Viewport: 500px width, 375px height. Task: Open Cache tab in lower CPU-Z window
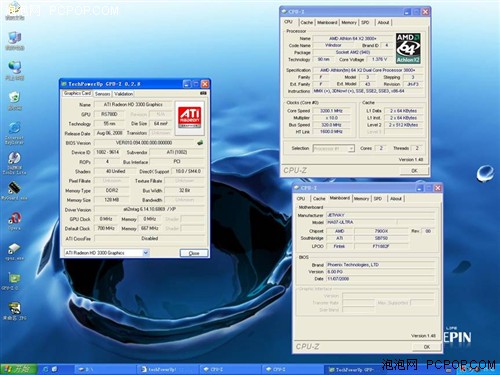319,198
